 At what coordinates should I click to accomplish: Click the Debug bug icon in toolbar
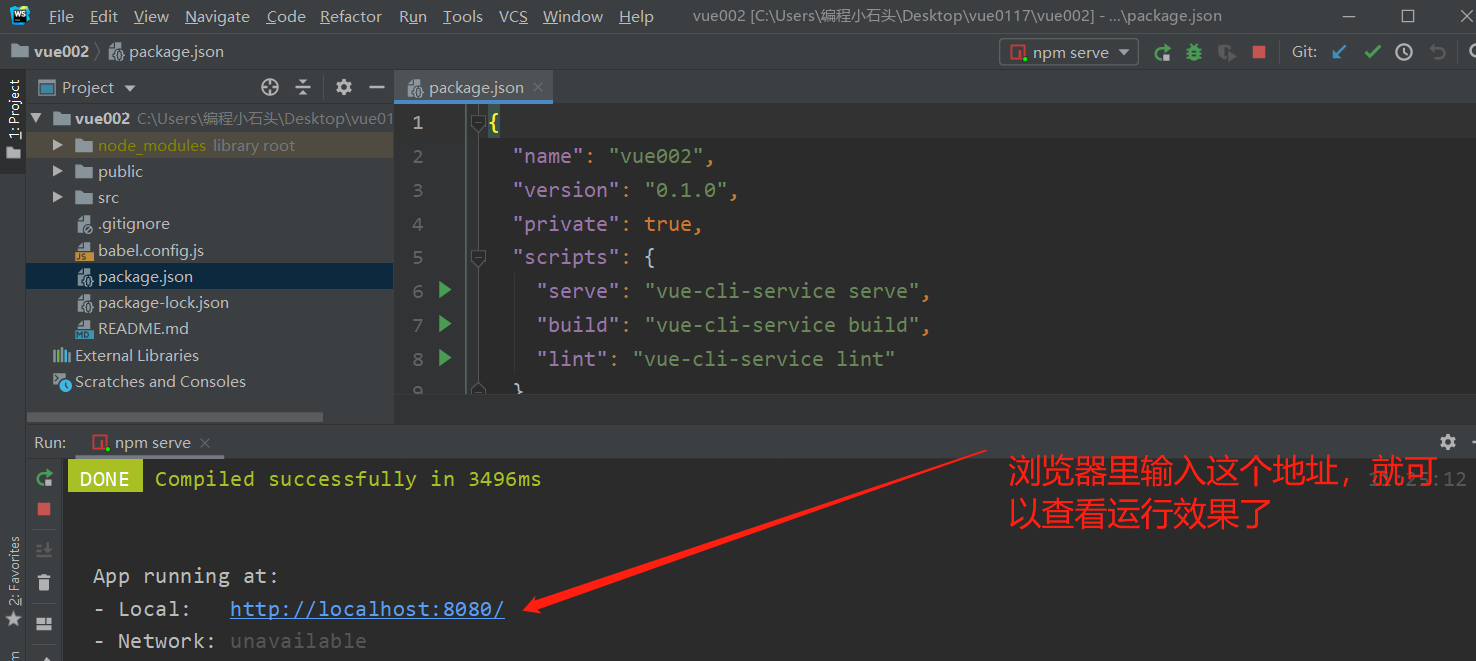(x=1194, y=52)
